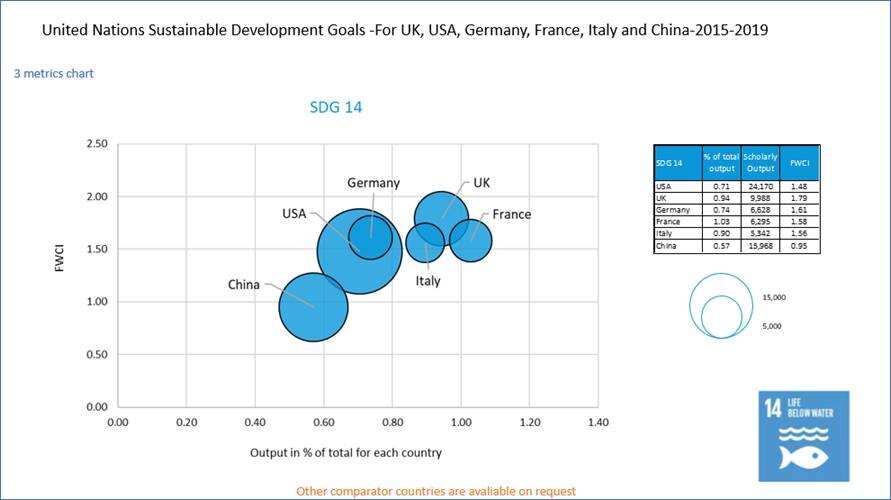The image size is (891, 500).
Task: Select the China bubble on the chart
Action: click(312, 304)
